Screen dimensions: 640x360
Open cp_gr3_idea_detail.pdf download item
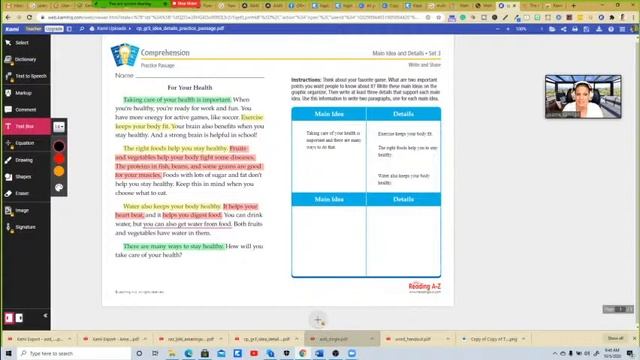(x=266, y=339)
